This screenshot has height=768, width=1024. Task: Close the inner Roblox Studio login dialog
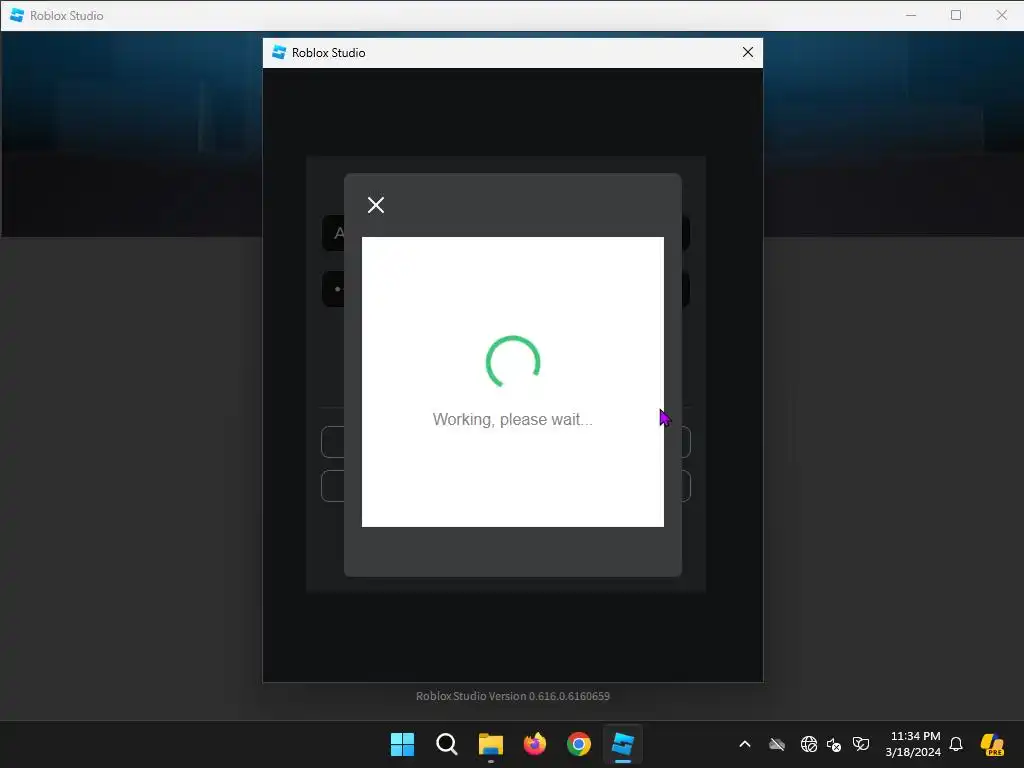point(748,52)
